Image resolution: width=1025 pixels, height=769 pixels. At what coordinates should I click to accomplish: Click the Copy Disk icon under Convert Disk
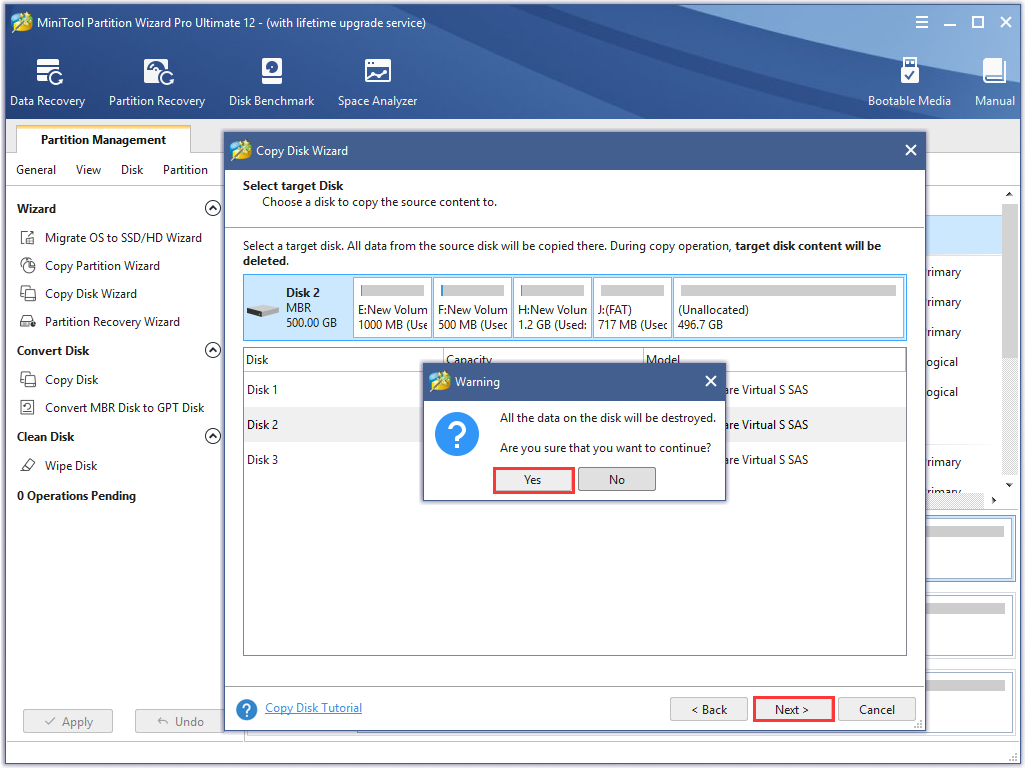coord(27,379)
